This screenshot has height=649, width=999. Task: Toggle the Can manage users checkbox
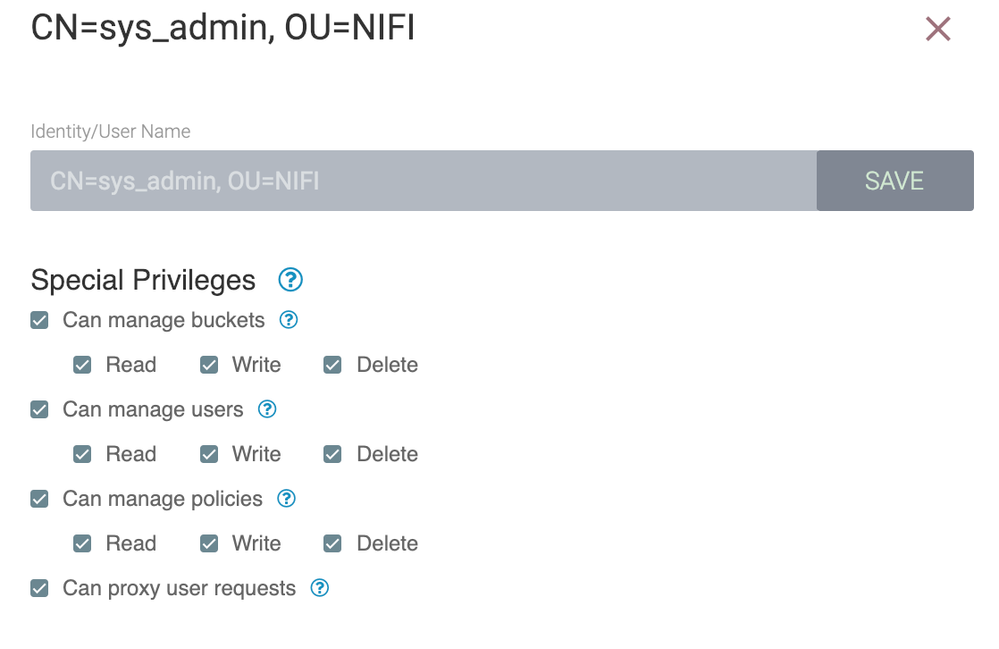coord(39,409)
